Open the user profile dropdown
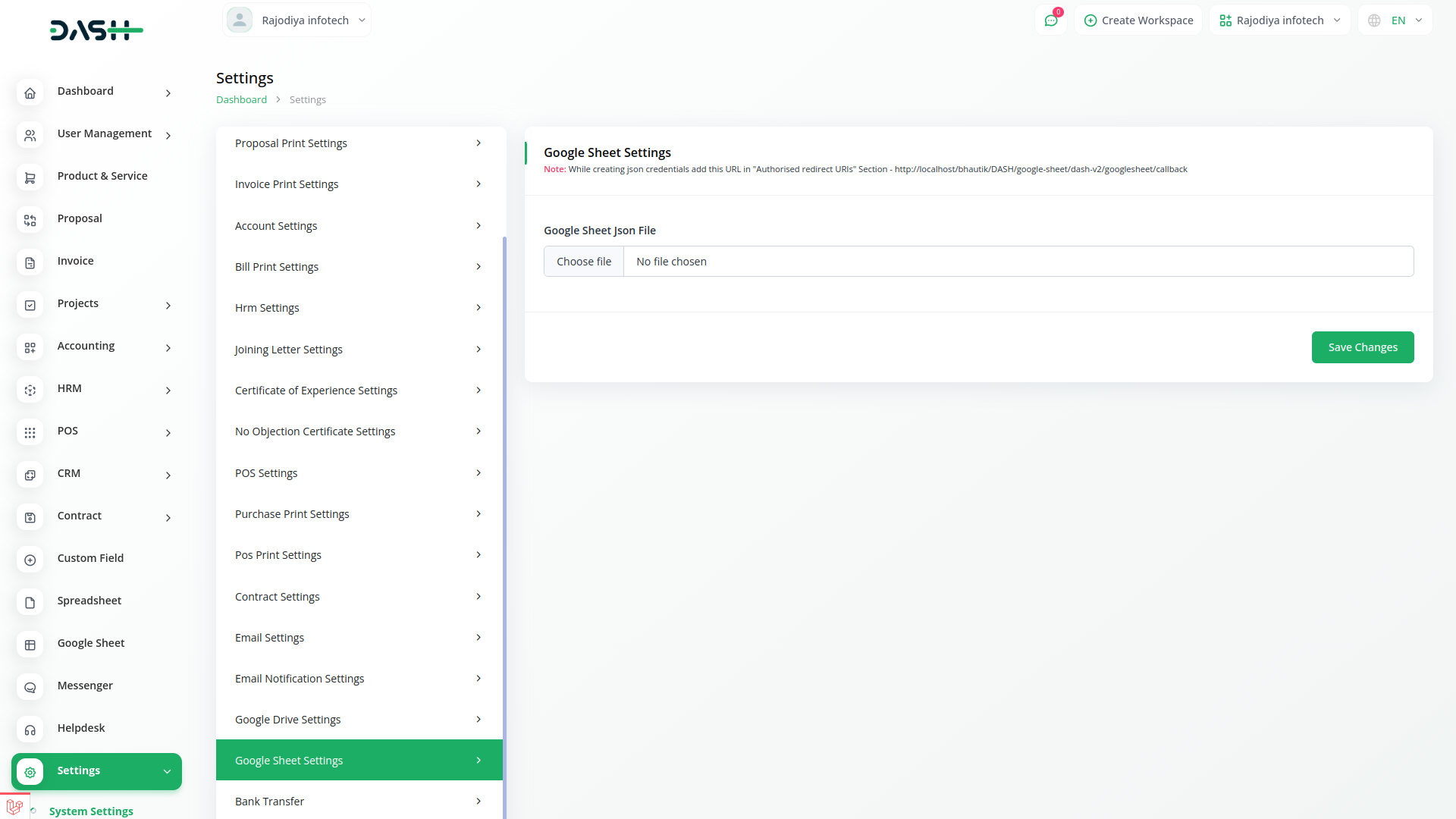 (297, 20)
